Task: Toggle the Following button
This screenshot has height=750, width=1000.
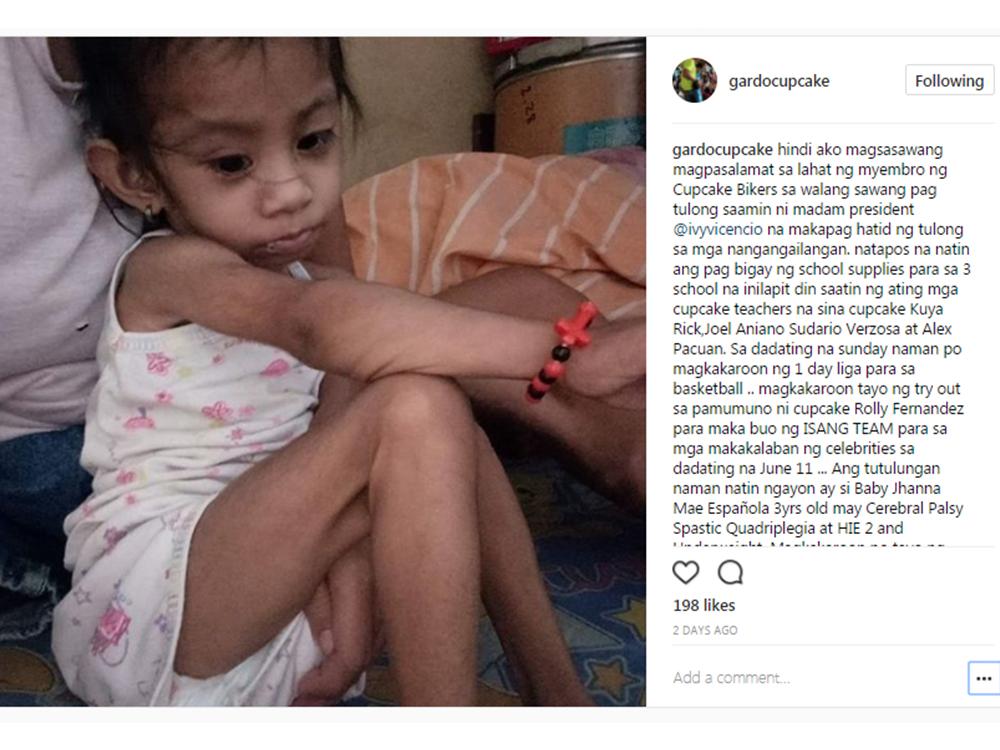Action: tap(949, 80)
